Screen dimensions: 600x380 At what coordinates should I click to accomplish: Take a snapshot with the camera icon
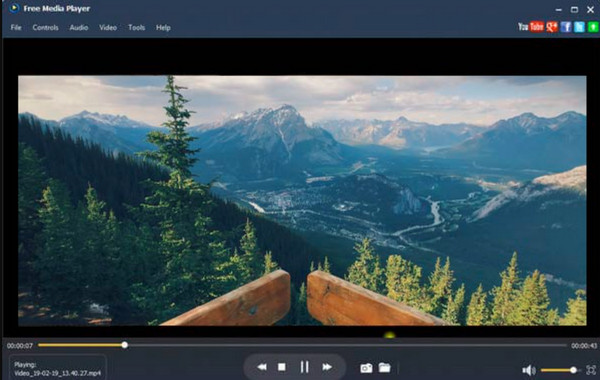click(366, 368)
